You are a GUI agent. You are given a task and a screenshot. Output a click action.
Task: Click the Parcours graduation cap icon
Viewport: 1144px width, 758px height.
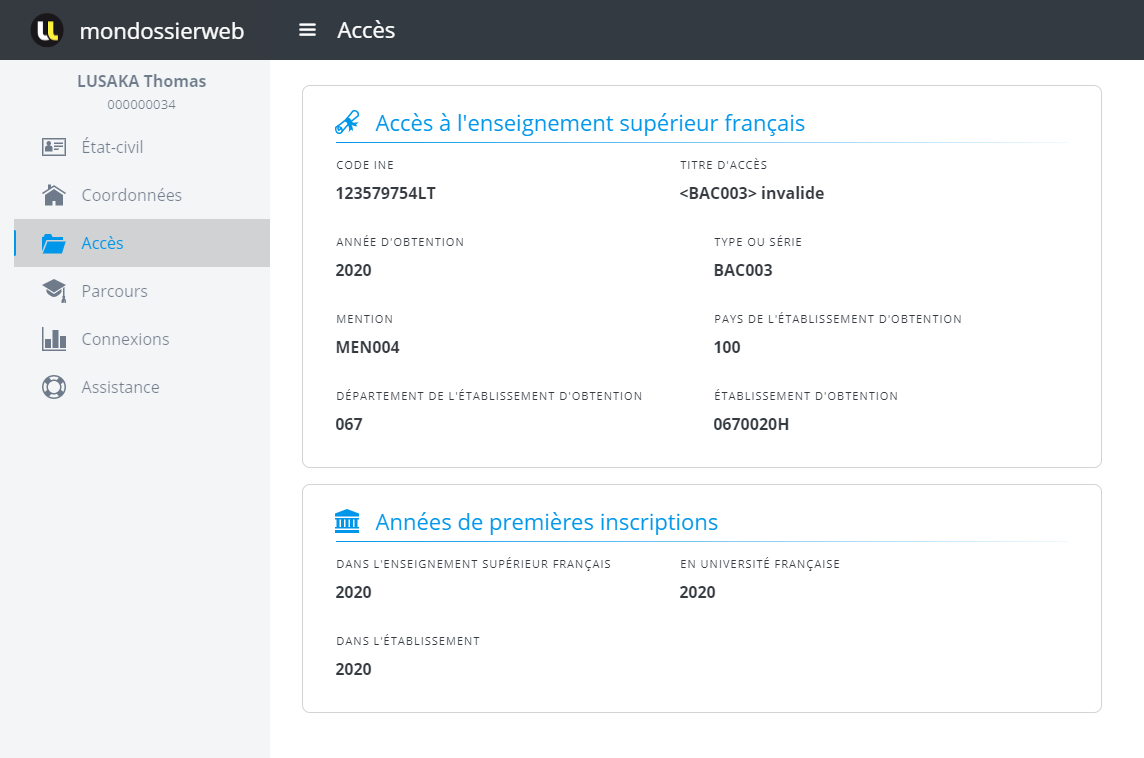coord(54,291)
